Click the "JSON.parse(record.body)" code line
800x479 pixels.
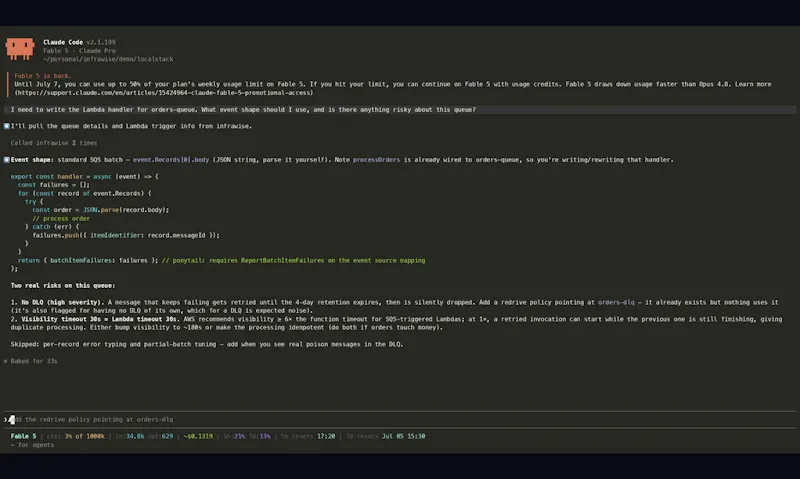pyautogui.click(x=101, y=210)
